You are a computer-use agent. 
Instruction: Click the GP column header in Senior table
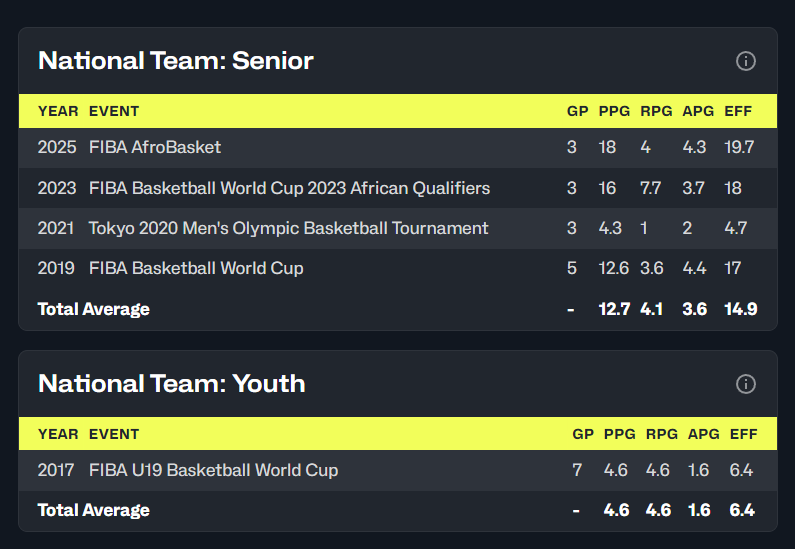point(577,111)
